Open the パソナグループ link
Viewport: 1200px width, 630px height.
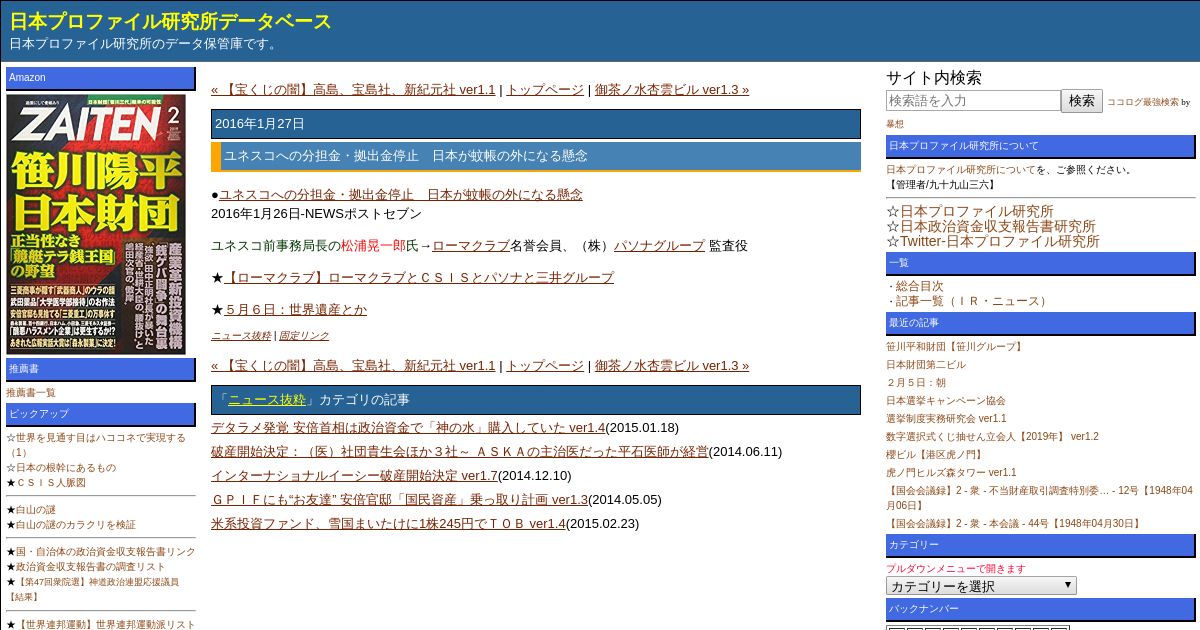[659, 245]
